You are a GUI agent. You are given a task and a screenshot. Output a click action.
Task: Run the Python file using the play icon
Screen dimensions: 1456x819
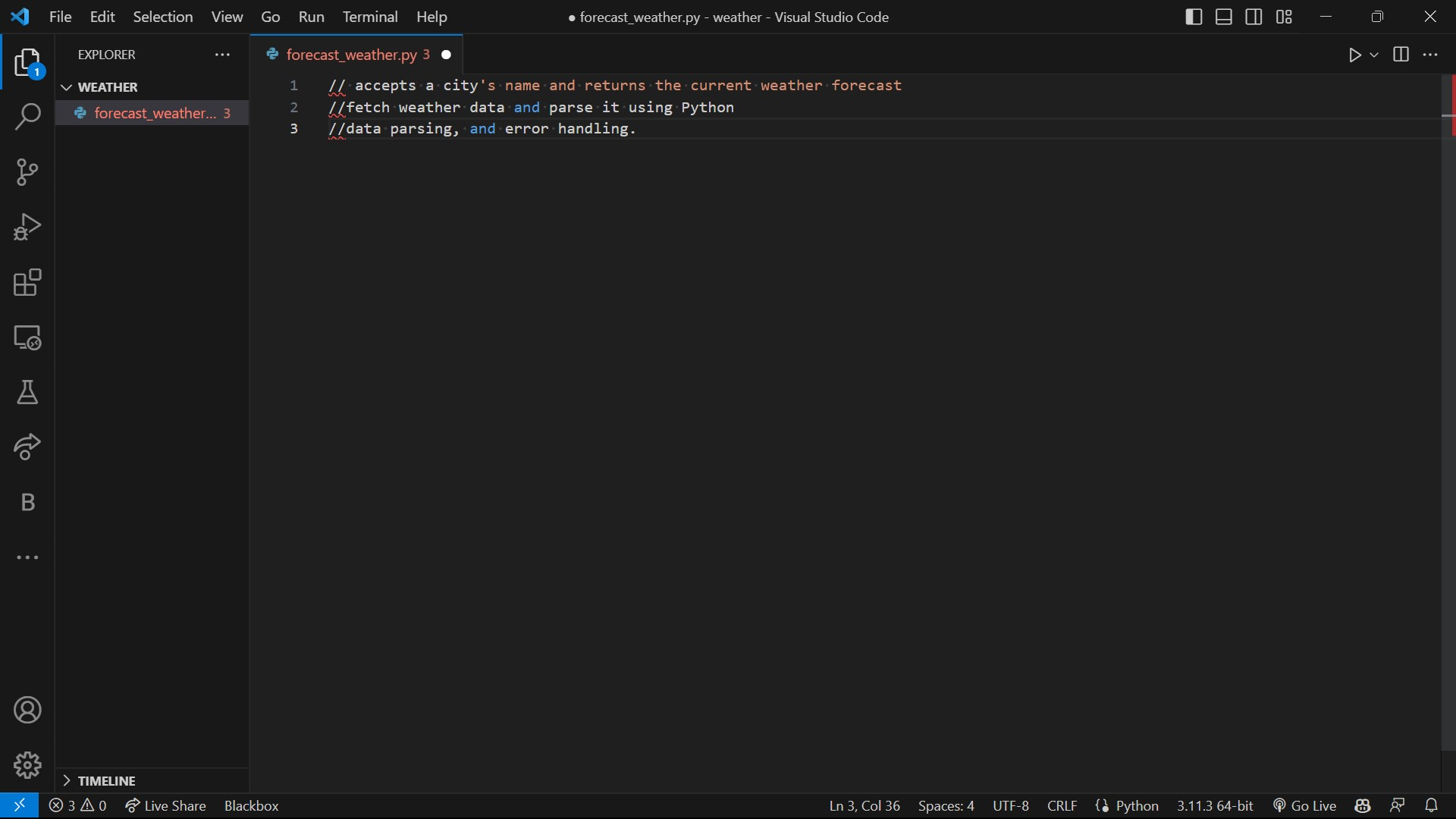[x=1357, y=55]
